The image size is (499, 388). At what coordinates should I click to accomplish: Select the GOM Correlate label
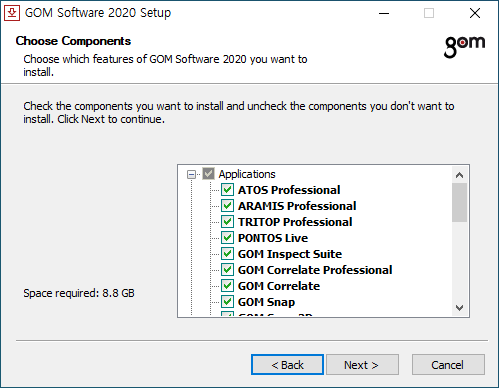pyautogui.click(x=279, y=286)
